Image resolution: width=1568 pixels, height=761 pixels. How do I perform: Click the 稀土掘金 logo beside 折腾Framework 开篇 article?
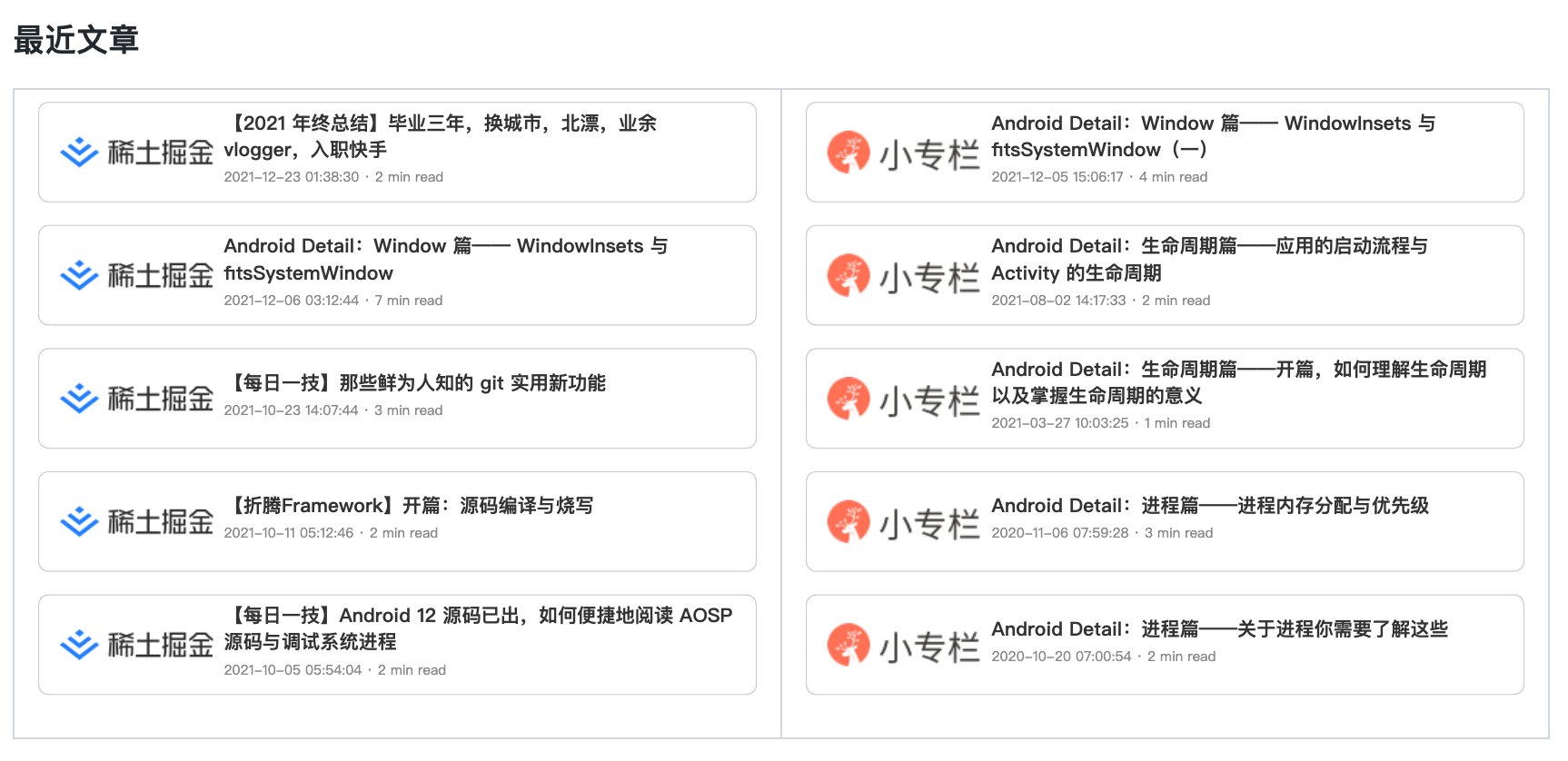(136, 521)
